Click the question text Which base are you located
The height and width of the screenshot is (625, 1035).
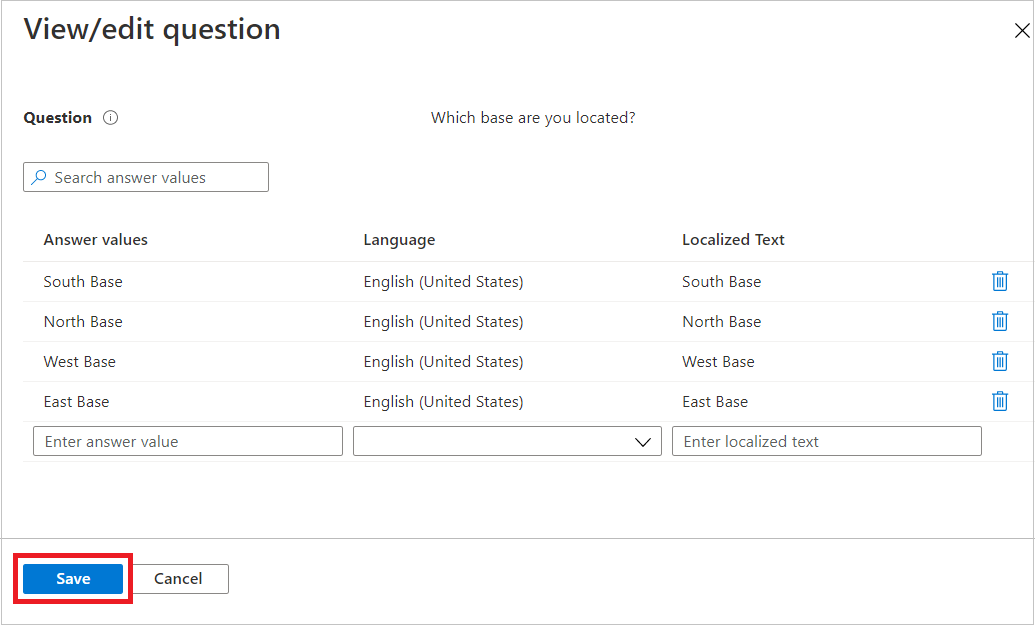(533, 117)
